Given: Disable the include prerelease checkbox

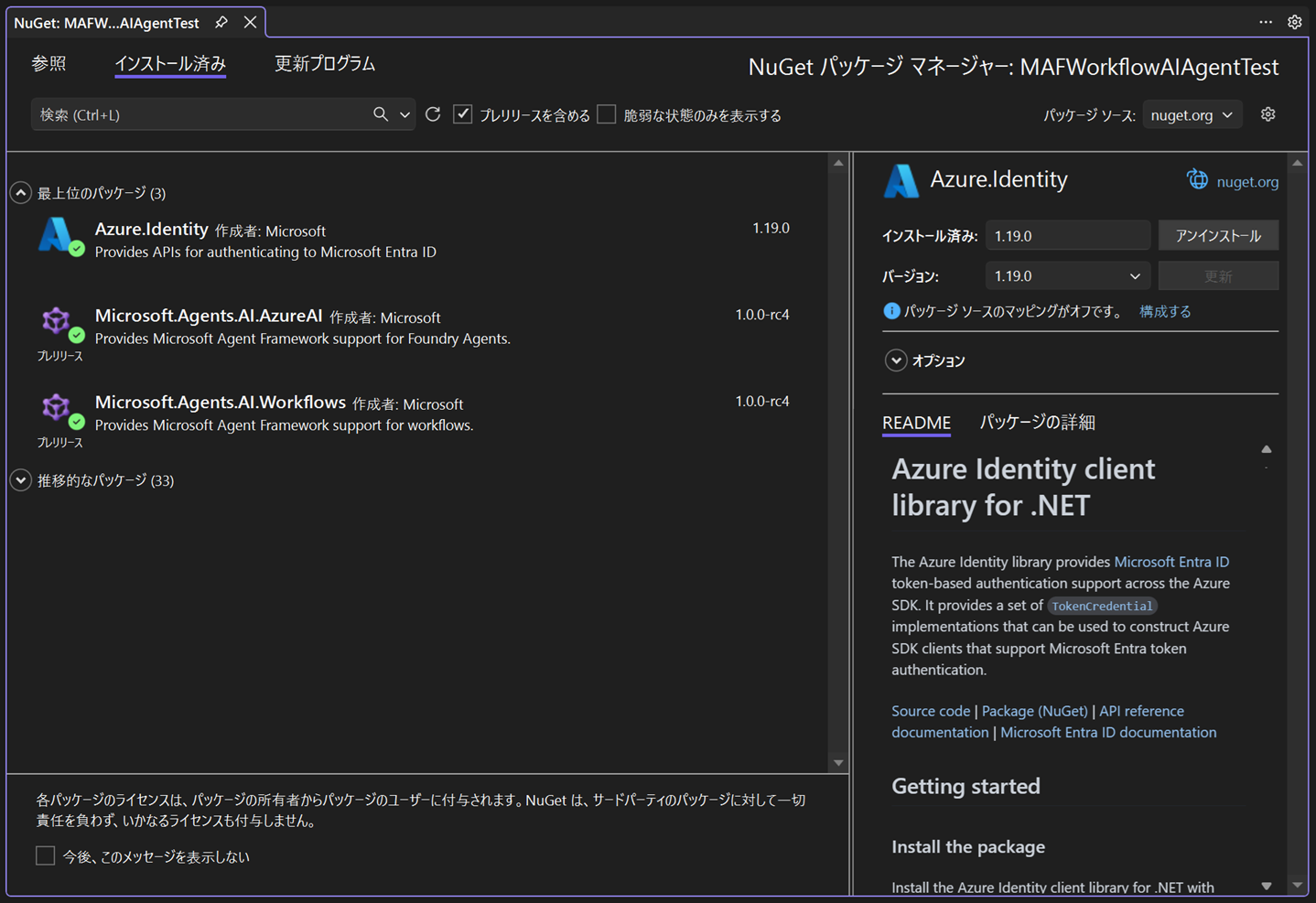Looking at the screenshot, I should [463, 114].
